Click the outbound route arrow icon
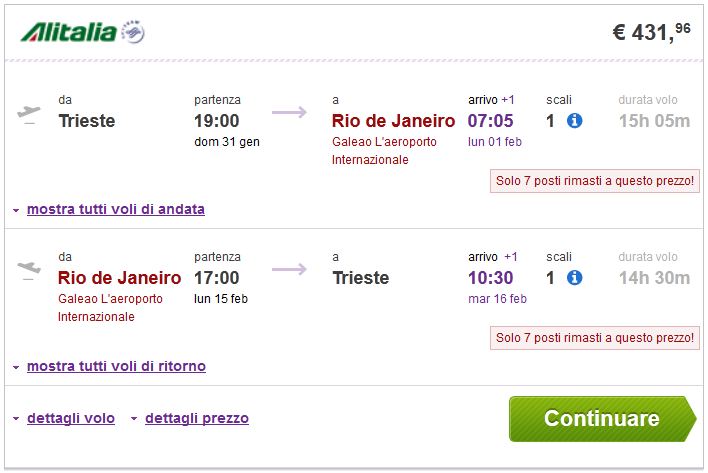The height and width of the screenshot is (473, 708). pyautogui.click(x=290, y=112)
